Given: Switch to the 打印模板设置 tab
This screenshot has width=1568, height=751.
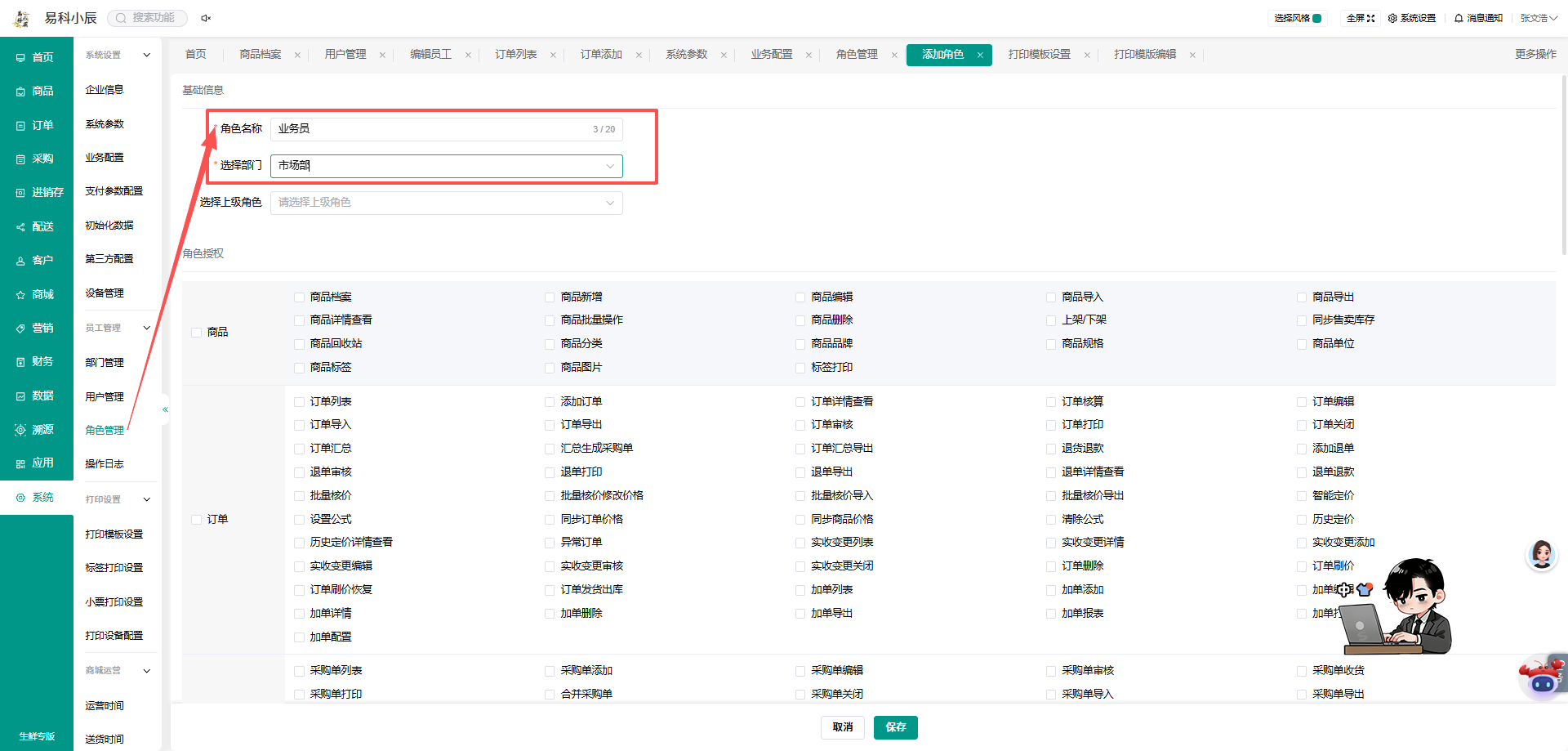Looking at the screenshot, I should (x=1039, y=55).
